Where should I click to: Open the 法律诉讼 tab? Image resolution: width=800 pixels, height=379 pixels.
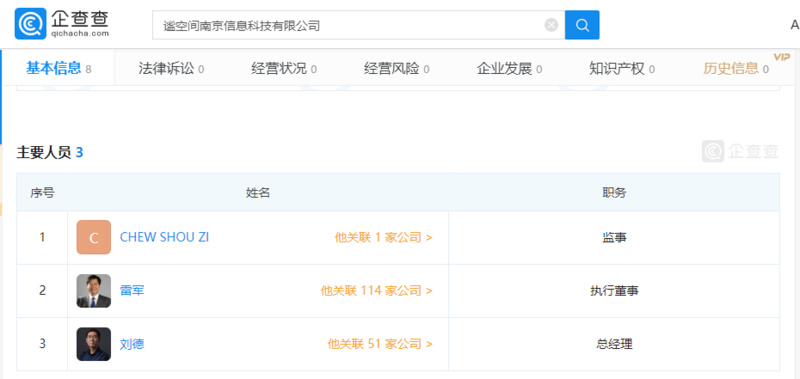click(x=171, y=68)
